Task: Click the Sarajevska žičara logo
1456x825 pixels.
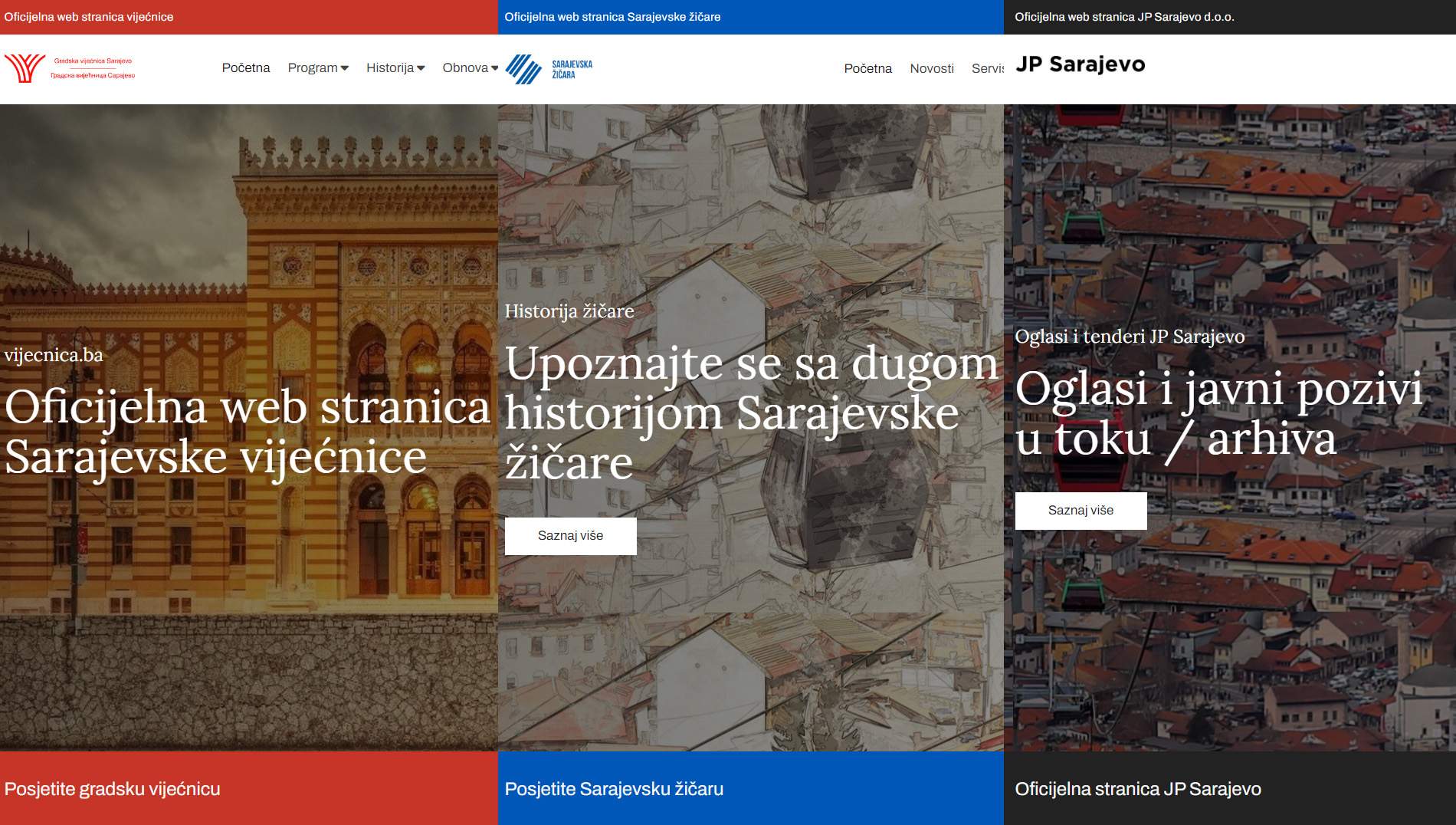Action: click(x=549, y=69)
